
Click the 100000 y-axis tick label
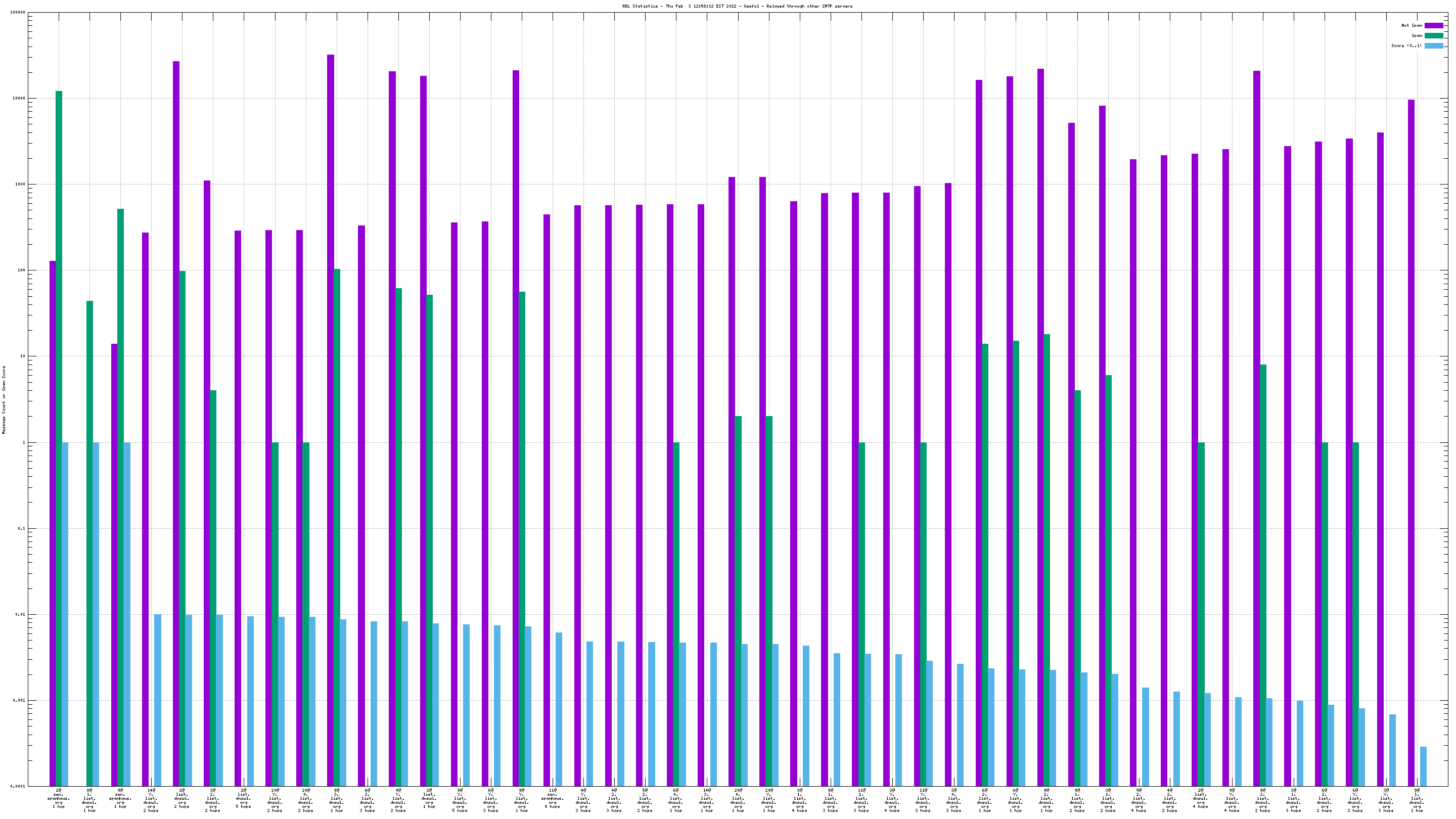[18, 13]
